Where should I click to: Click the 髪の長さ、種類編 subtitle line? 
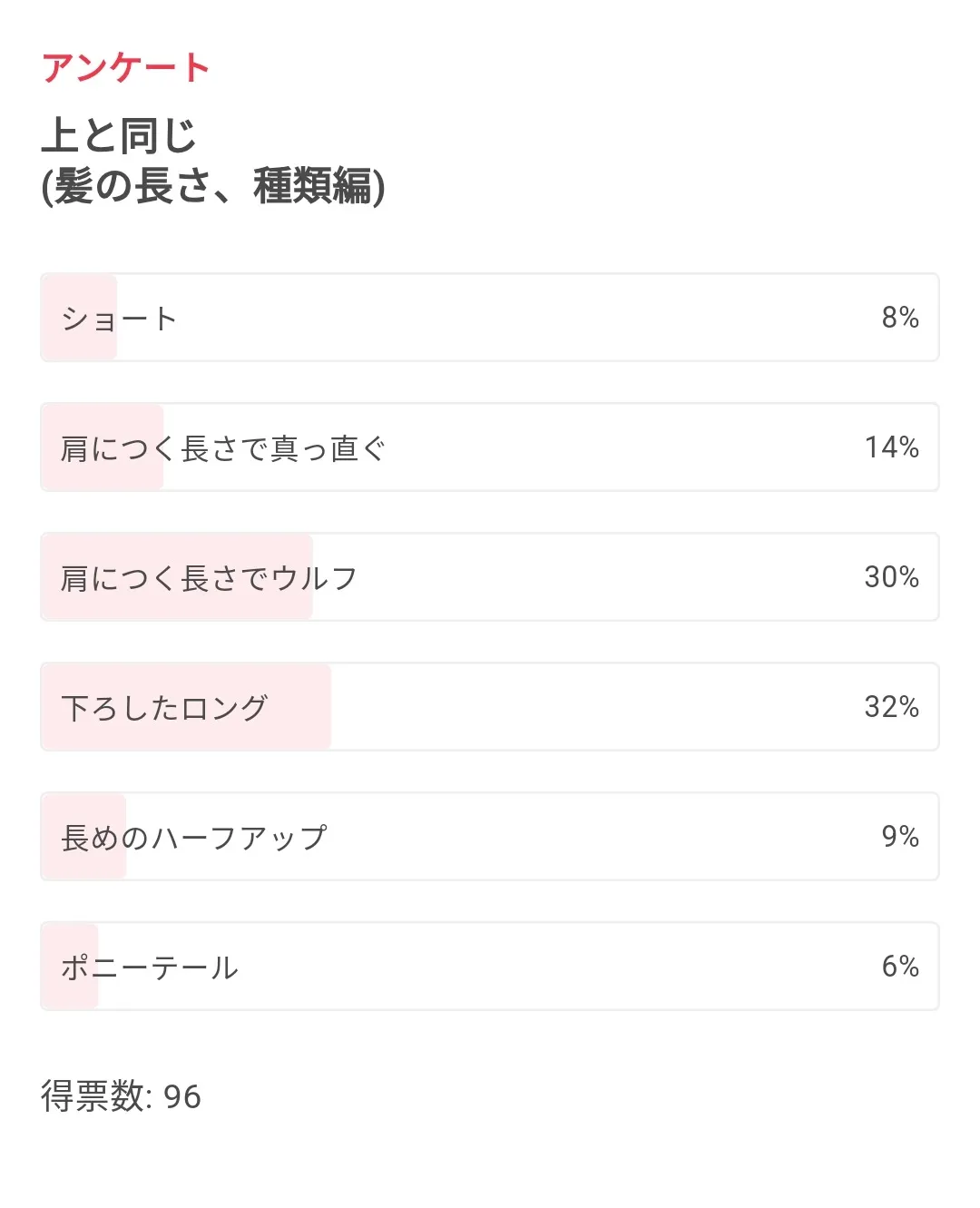[x=213, y=187]
